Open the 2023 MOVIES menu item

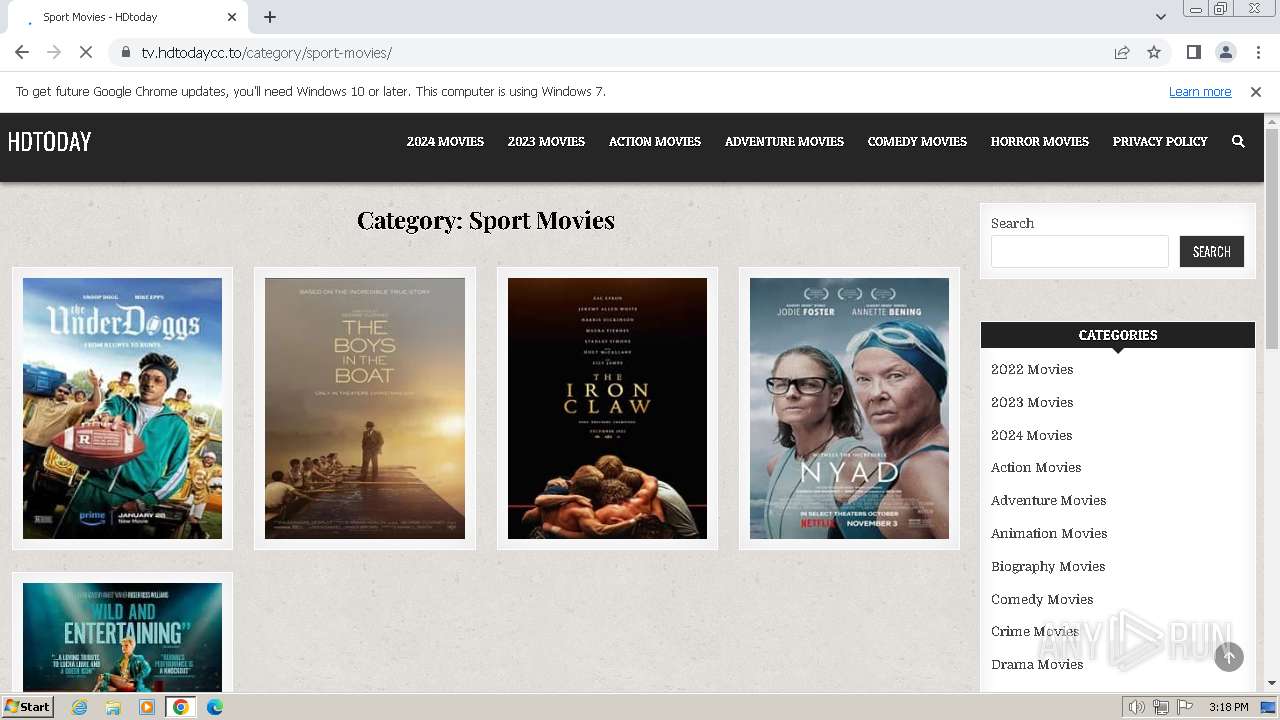[546, 141]
